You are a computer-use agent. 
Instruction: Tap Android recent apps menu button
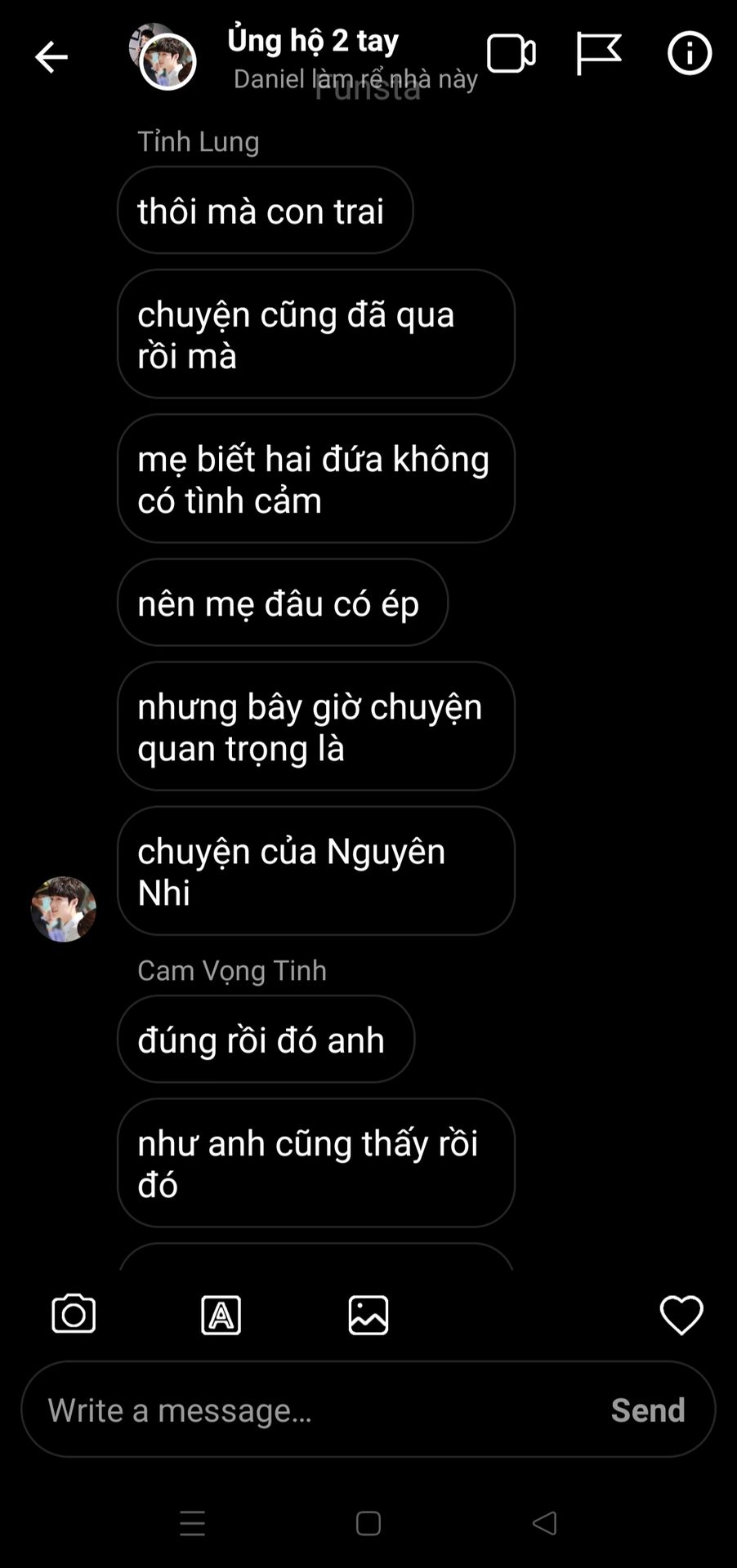[x=193, y=1523]
